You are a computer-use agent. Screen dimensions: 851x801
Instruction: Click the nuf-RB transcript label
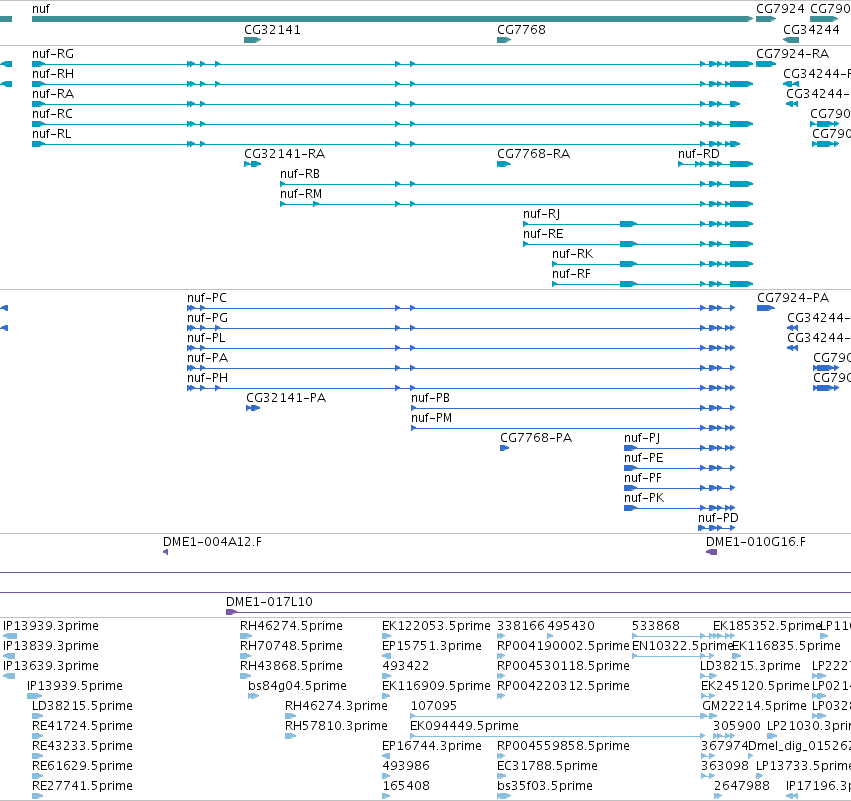click(300, 174)
